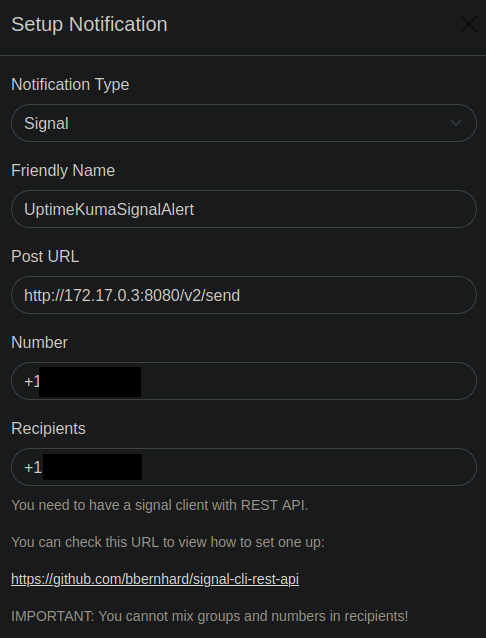The image size is (486, 638).
Task: Click the IMPORTANT groups and numbers warning
Action: coord(210,616)
